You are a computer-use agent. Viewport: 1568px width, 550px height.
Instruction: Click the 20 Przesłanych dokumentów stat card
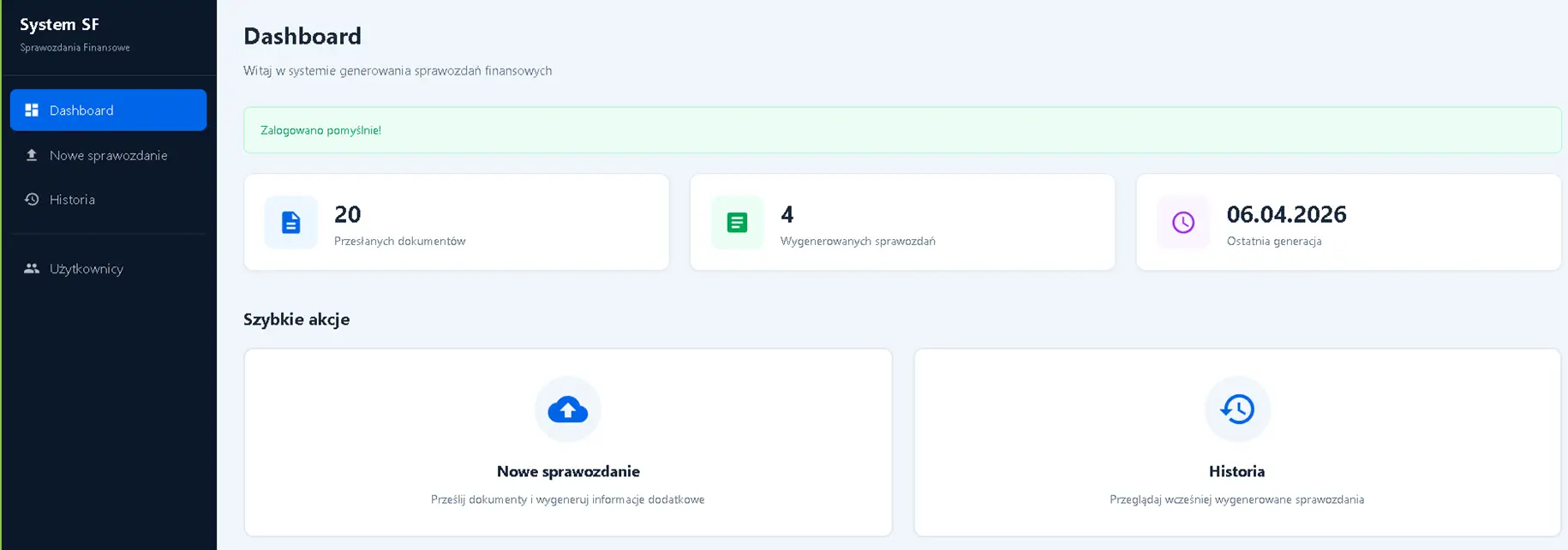tap(457, 222)
